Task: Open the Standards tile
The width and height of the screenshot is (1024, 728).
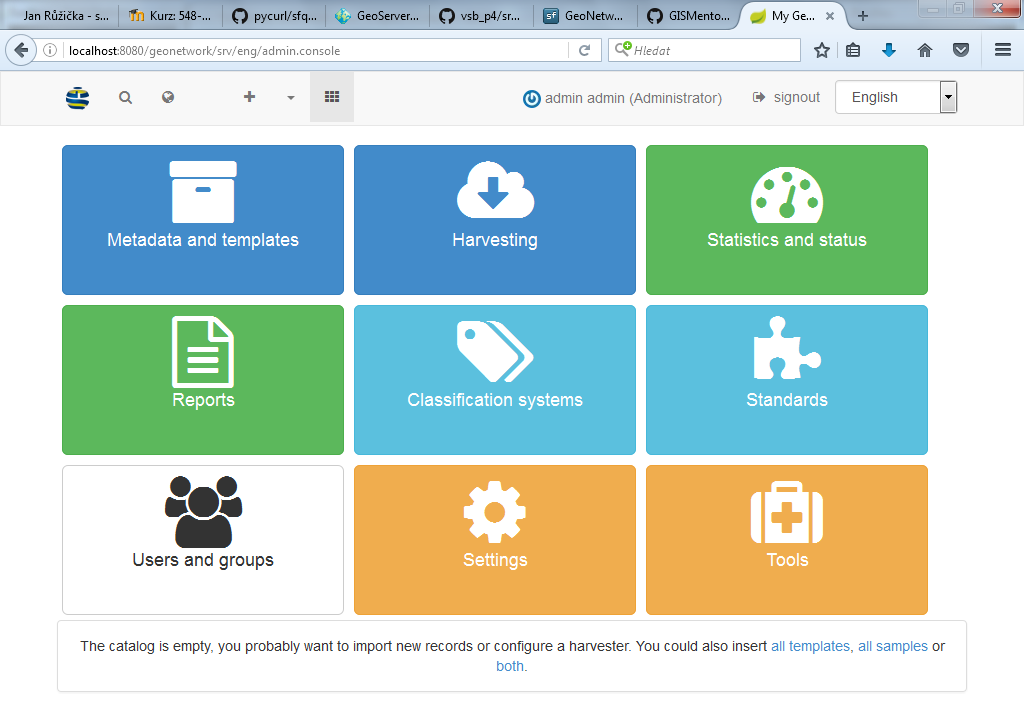Action: [786, 379]
